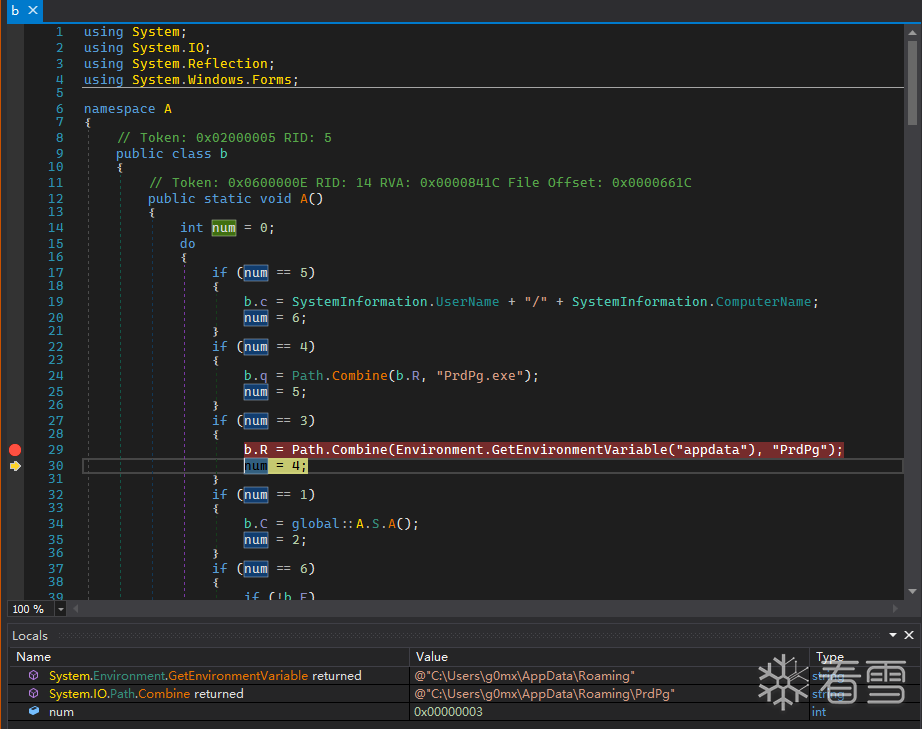The image size is (922, 729).
Task: Select 'System.Environment.GetEnvironmentVariable returned' row name
Action: 205,676
